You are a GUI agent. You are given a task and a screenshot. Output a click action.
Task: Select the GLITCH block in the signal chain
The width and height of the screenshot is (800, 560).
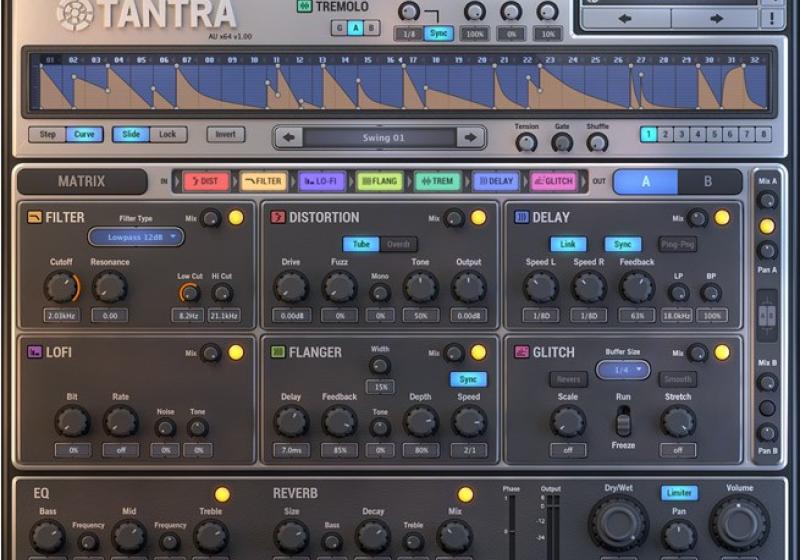coord(554,181)
